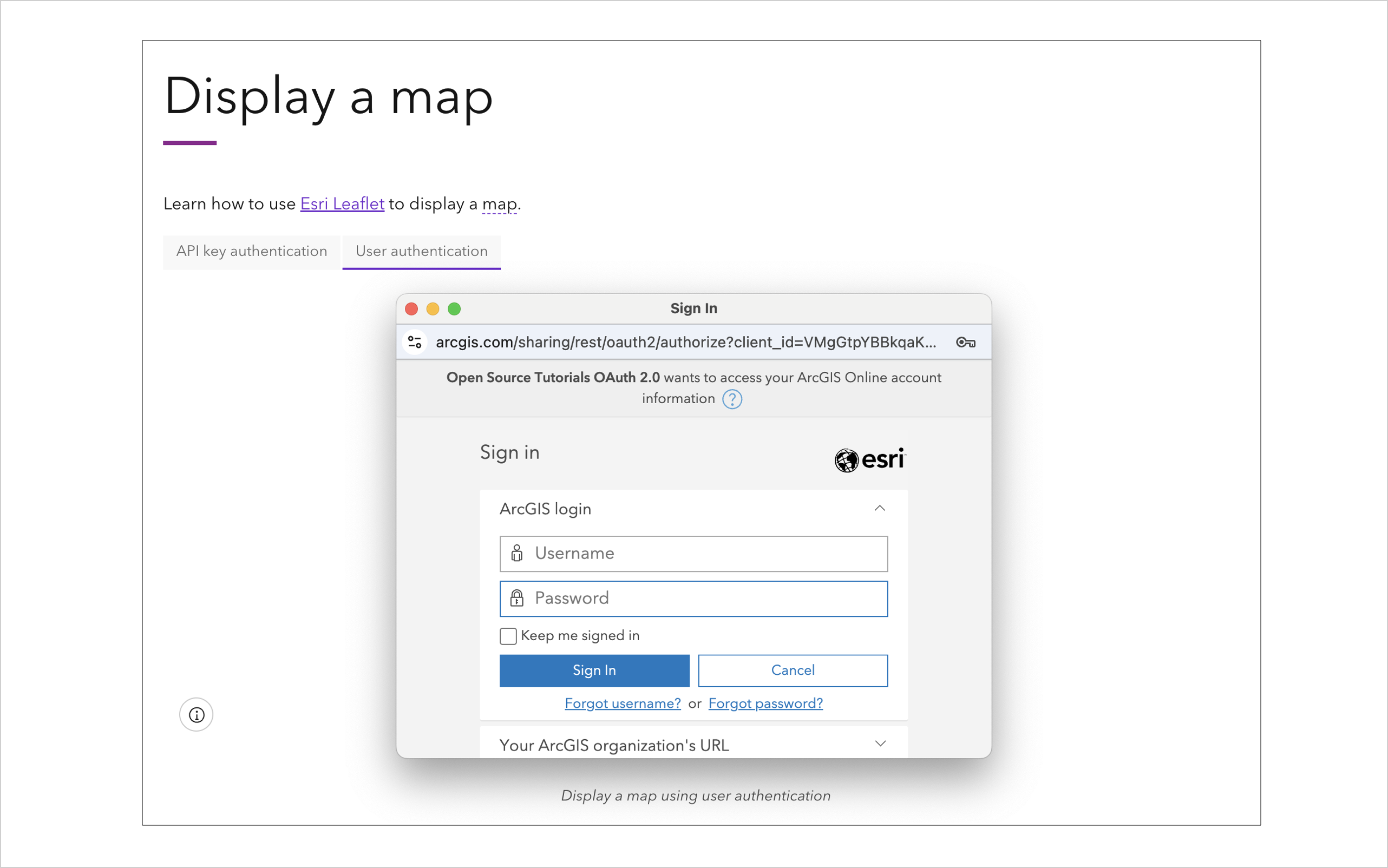This screenshot has height=868, width=1388.
Task: Click the site settings icon in address bar
Action: click(x=415, y=342)
